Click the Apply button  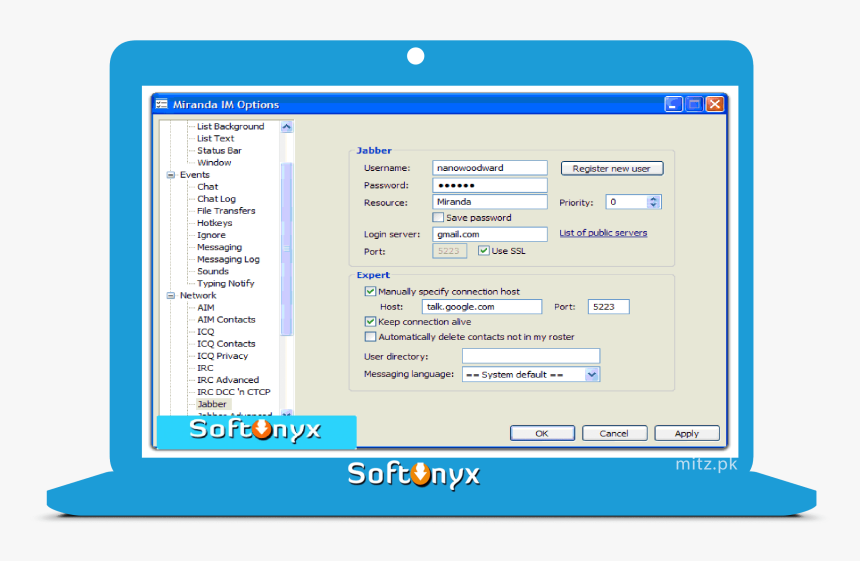686,433
